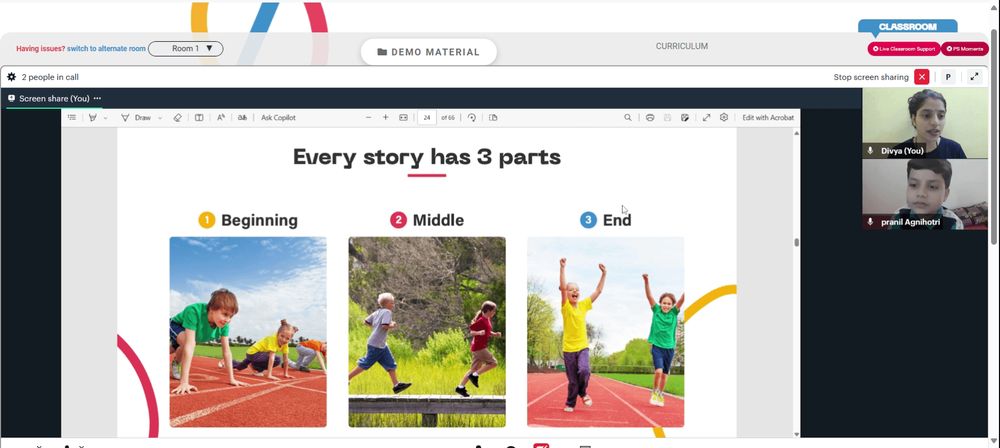This screenshot has width=1000, height=448.
Task: Click the Save icon in PDF toolbar
Action: click(x=667, y=117)
